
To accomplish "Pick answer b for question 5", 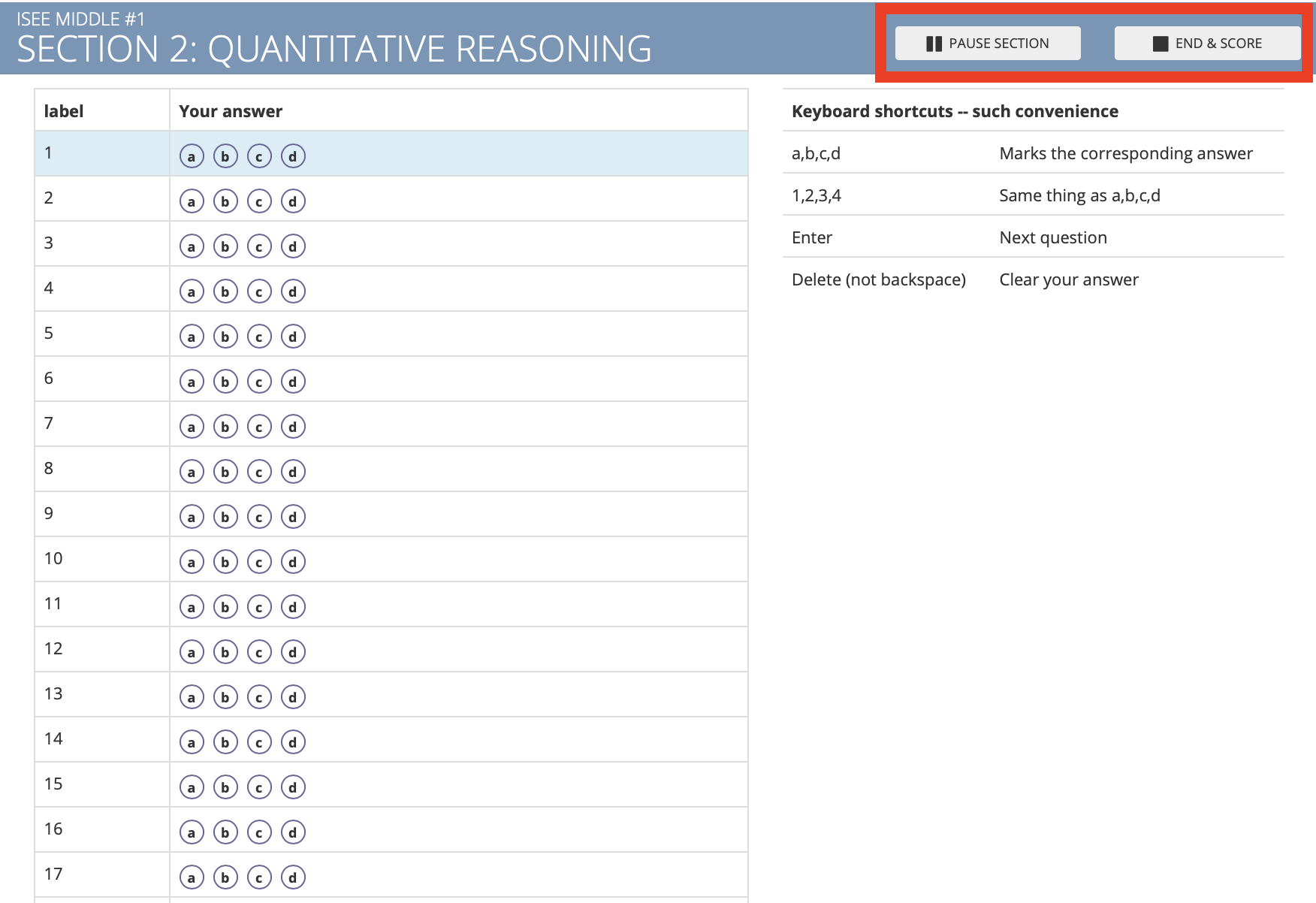I will click(225, 337).
